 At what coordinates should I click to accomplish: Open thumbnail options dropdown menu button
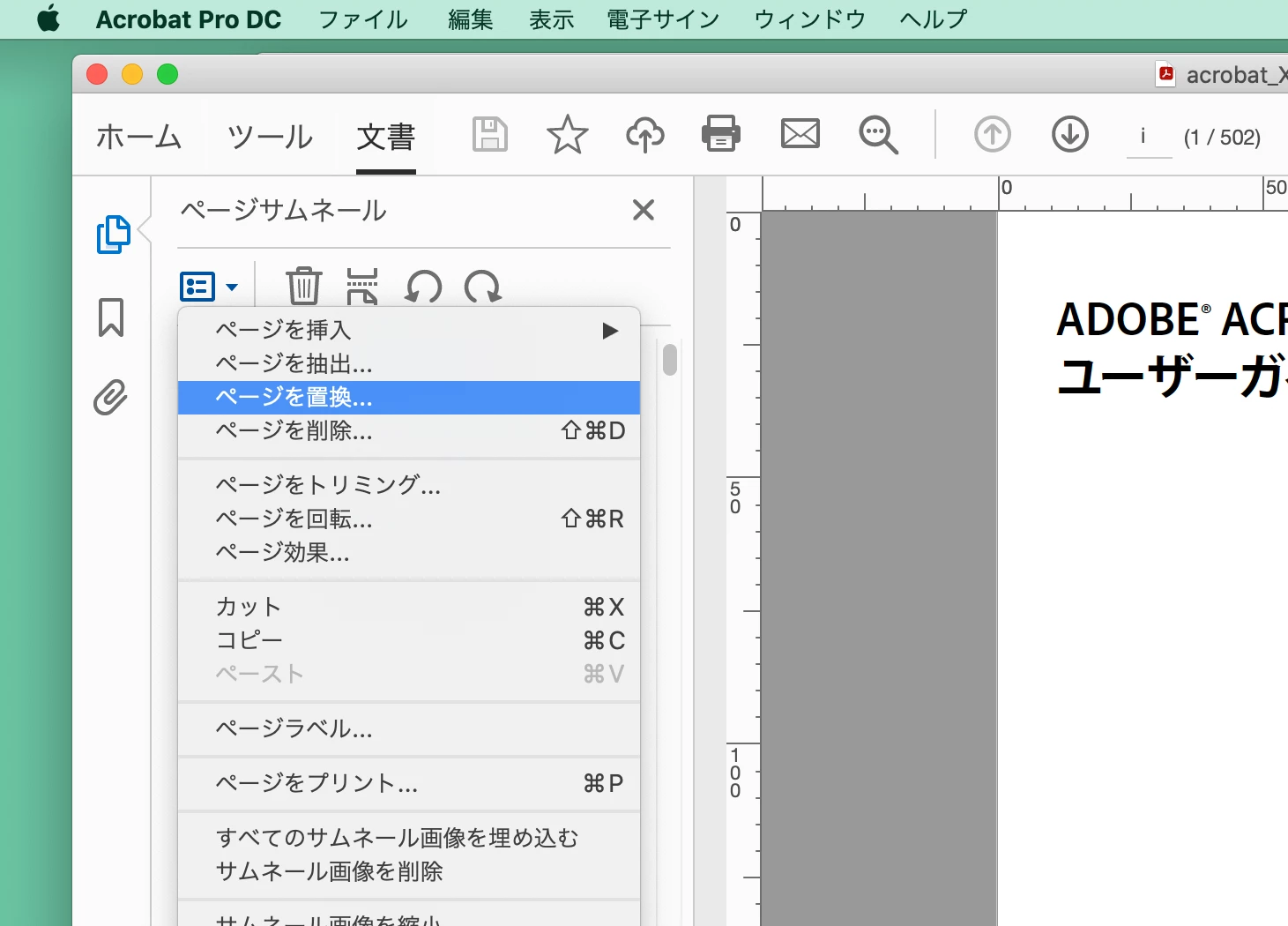click(x=209, y=287)
